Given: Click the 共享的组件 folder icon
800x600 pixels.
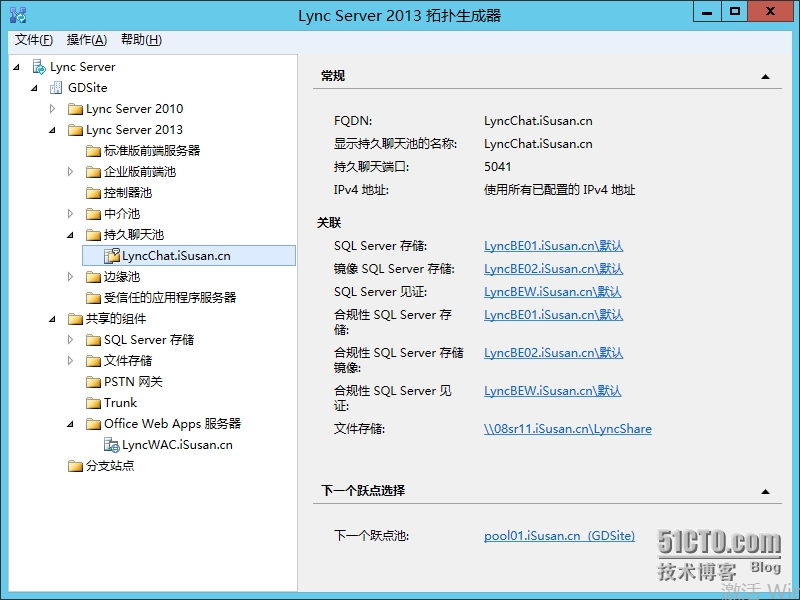Looking at the screenshot, I should click(75, 319).
